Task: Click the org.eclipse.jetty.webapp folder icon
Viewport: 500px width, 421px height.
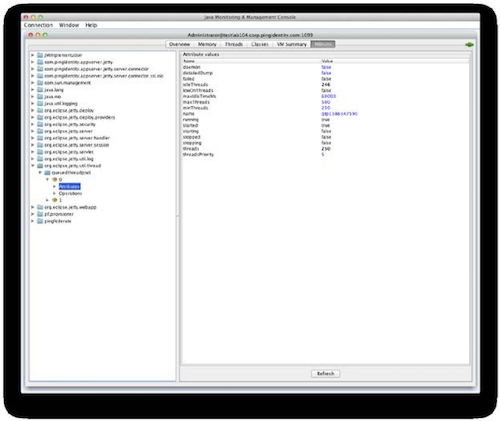Action: 40,207
